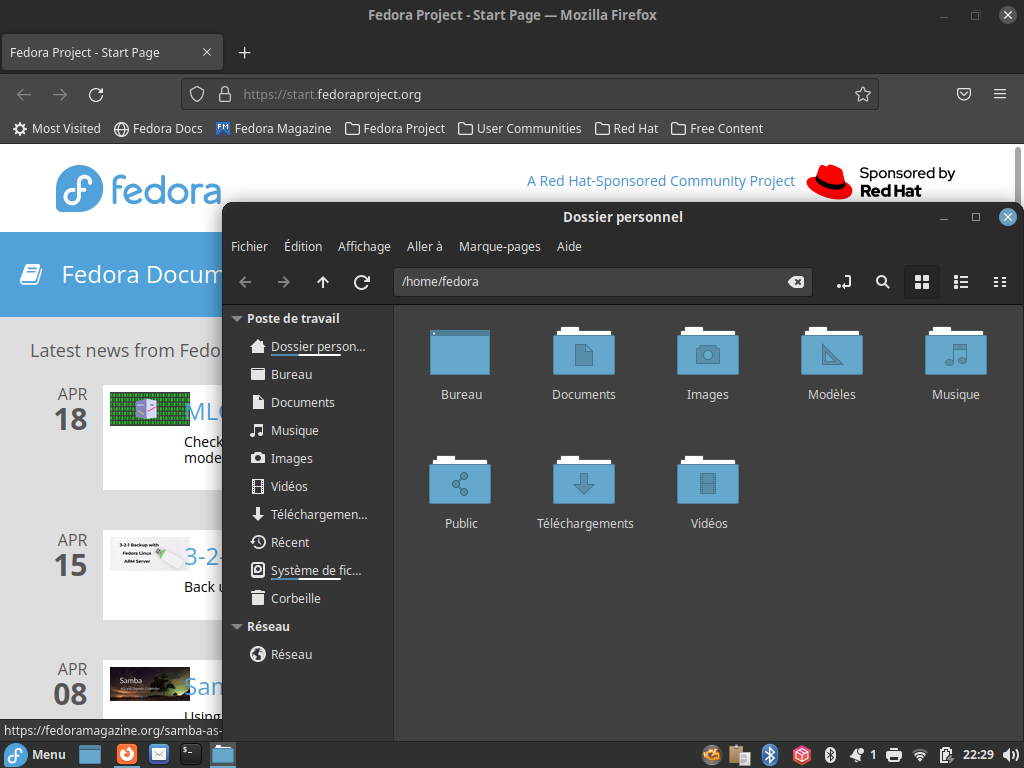
Task: Follow the Red Hat-Sponsored Community Project link
Action: click(661, 182)
